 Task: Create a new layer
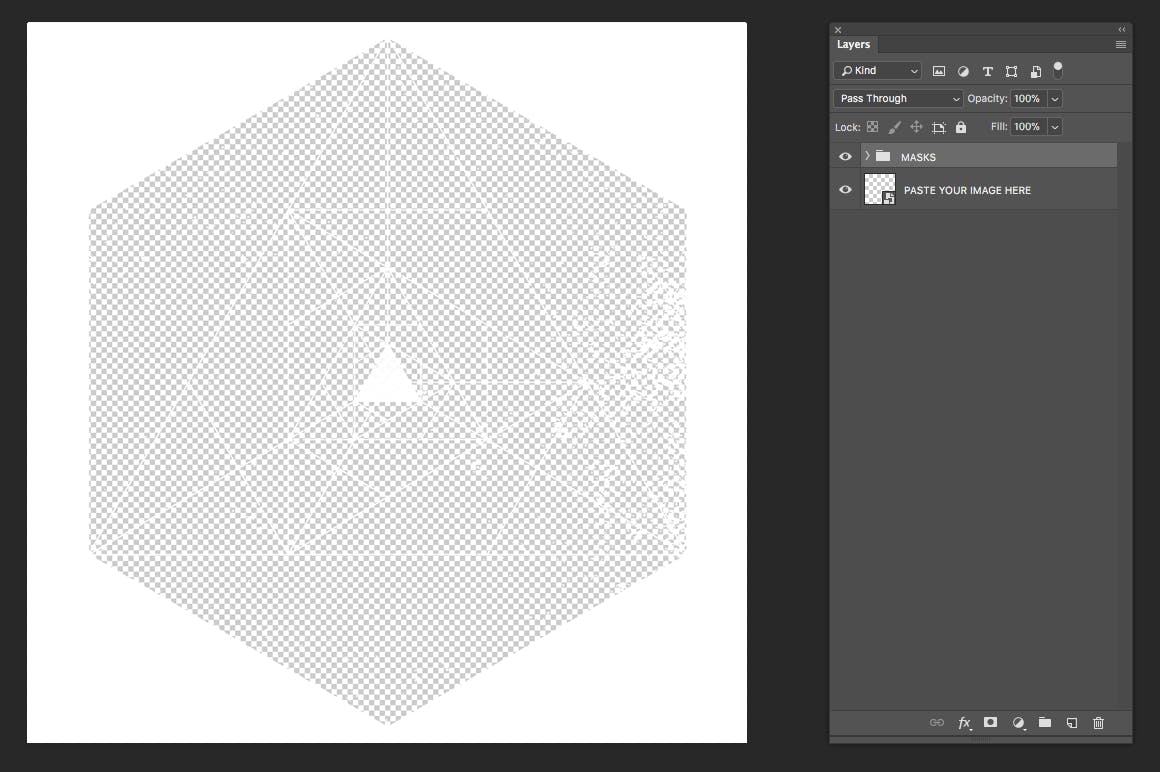[1071, 722]
